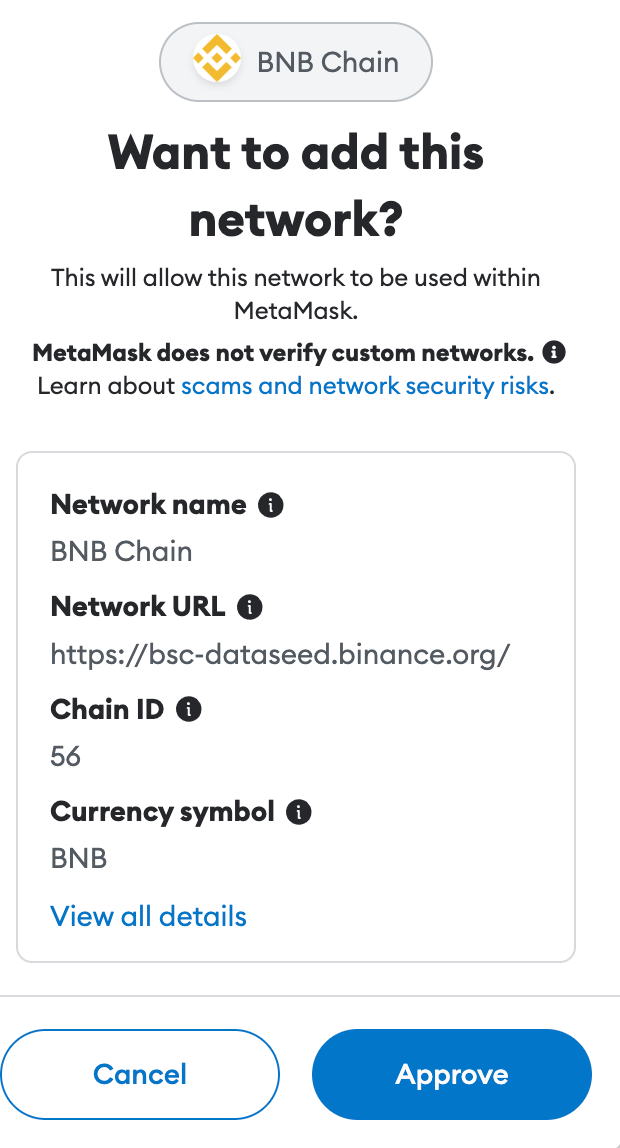The image size is (620, 1148).
Task: Click the Network URL info icon
Action: (250, 606)
